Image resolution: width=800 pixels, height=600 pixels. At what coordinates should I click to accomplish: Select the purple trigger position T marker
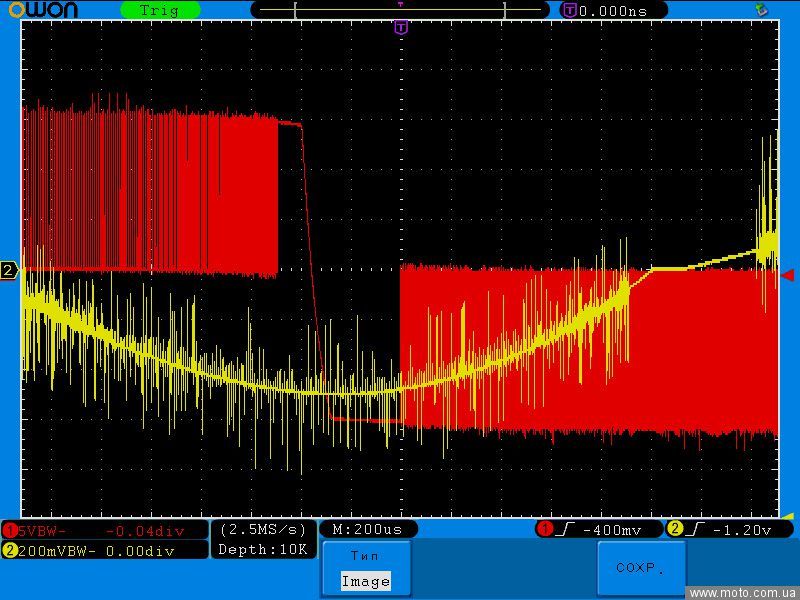(x=401, y=28)
